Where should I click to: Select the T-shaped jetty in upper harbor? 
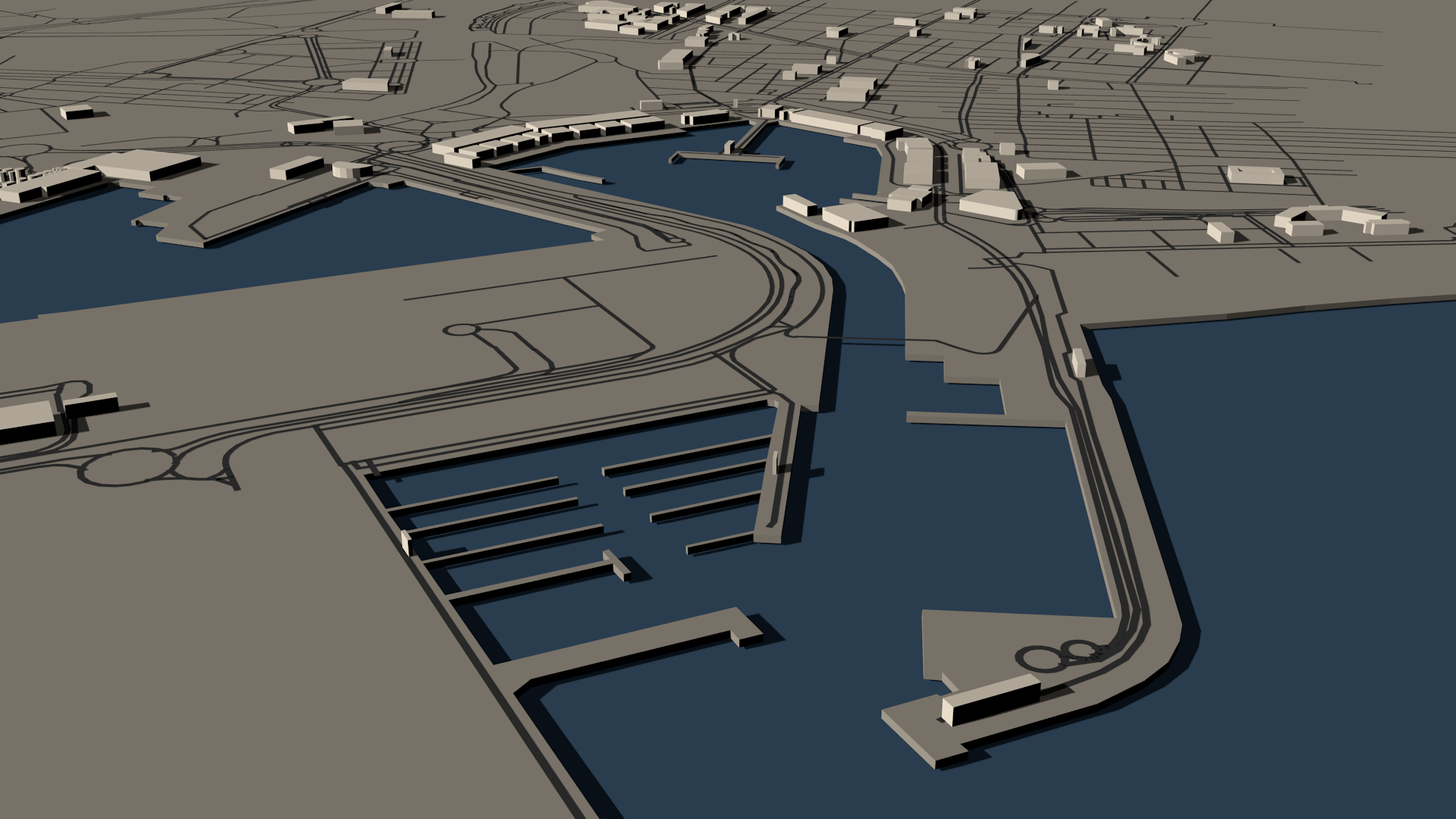pyautogui.click(x=726, y=156)
